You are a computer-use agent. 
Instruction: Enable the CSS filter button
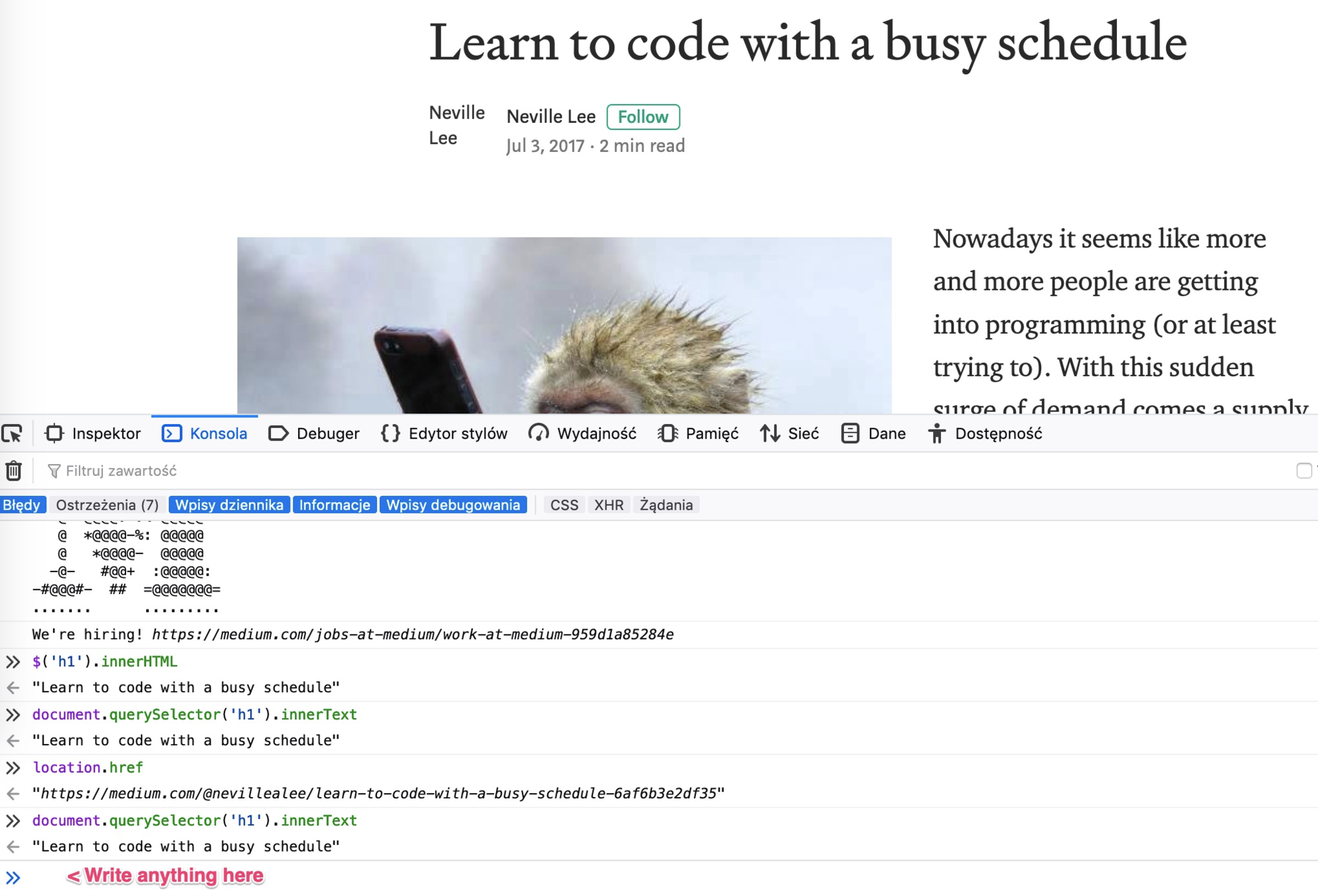click(564, 505)
